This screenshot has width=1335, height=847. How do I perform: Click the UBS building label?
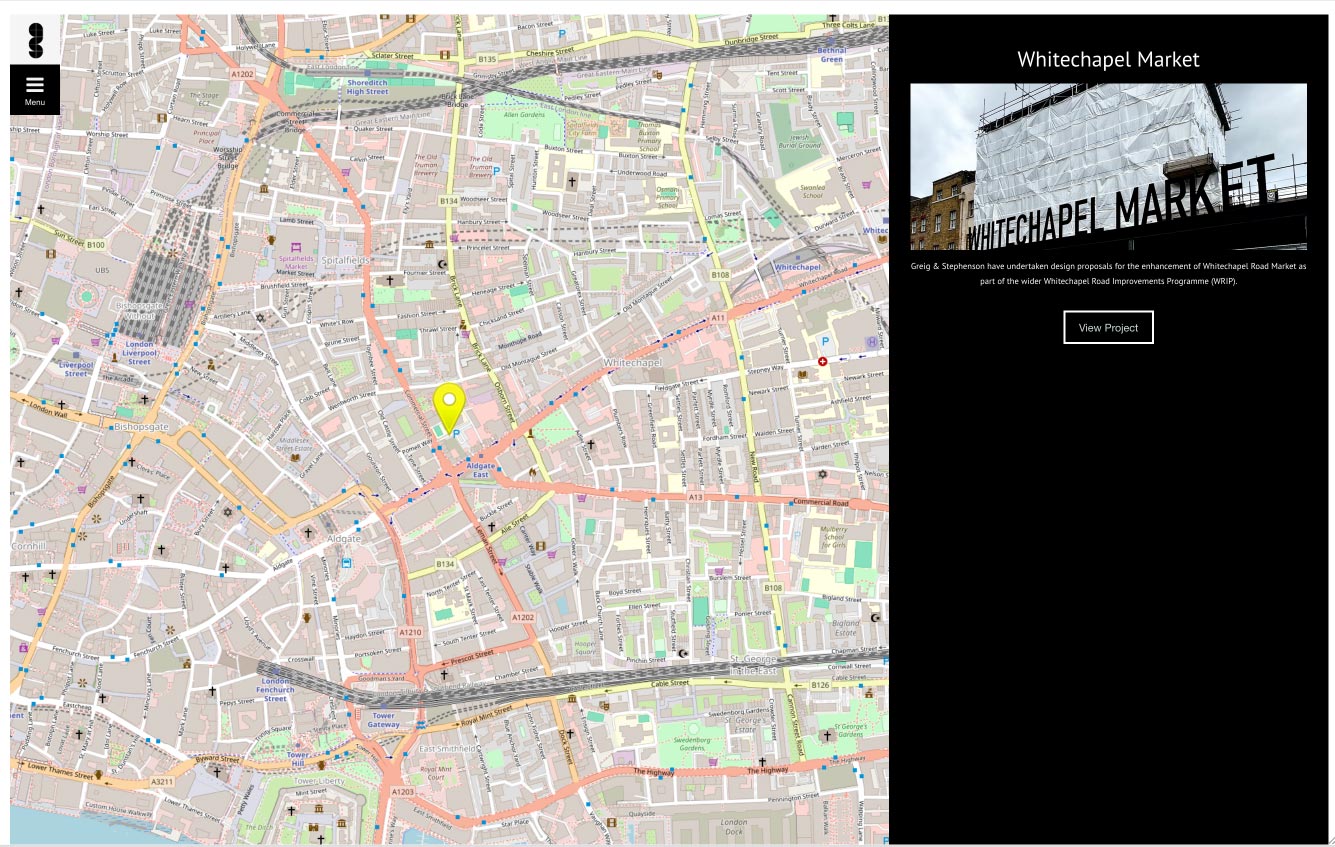tap(102, 270)
